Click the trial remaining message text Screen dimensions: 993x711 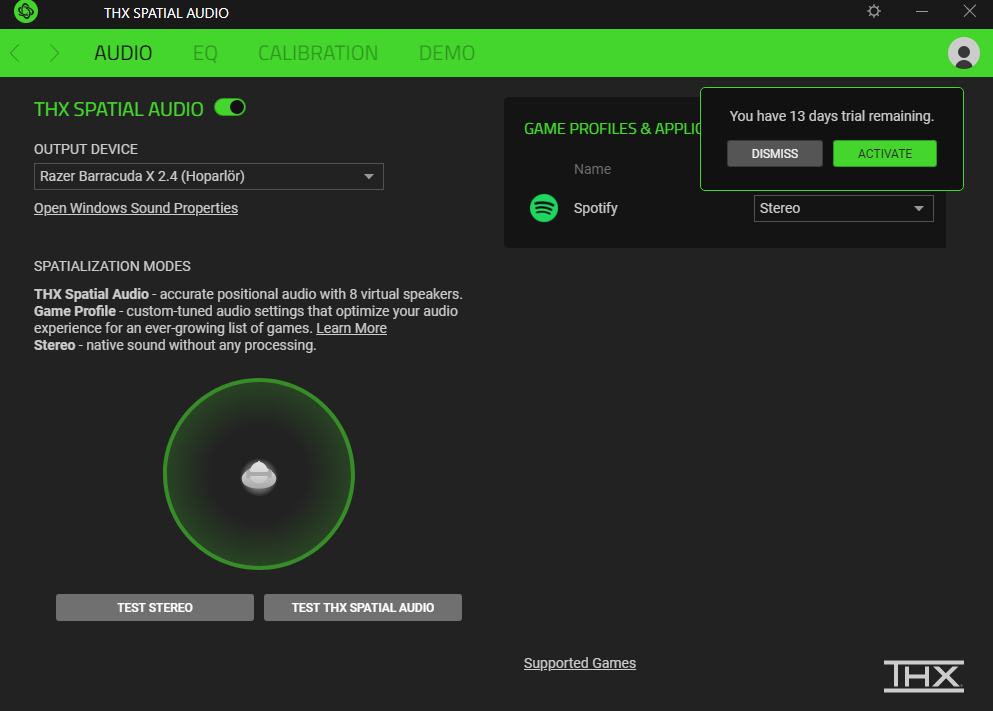click(x=832, y=116)
